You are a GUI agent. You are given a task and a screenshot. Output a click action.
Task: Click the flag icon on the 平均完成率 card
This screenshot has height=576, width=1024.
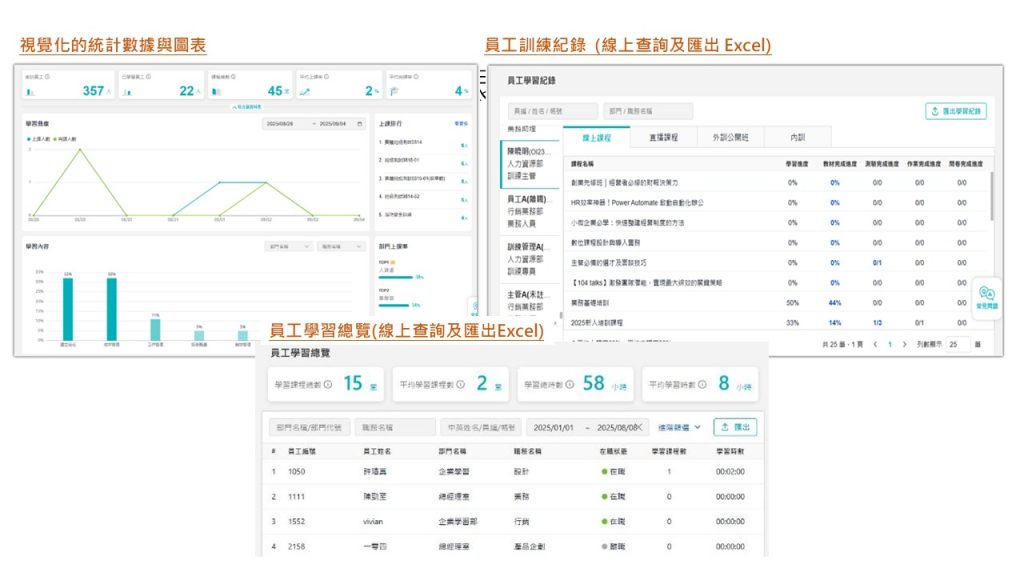coord(395,91)
